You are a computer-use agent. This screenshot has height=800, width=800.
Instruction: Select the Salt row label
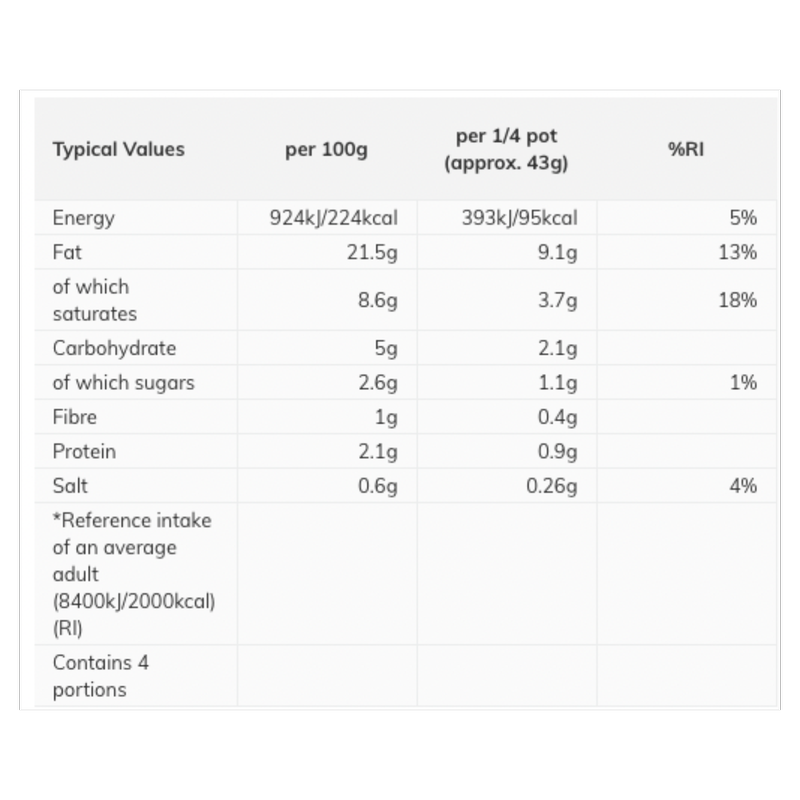pyautogui.click(x=69, y=485)
